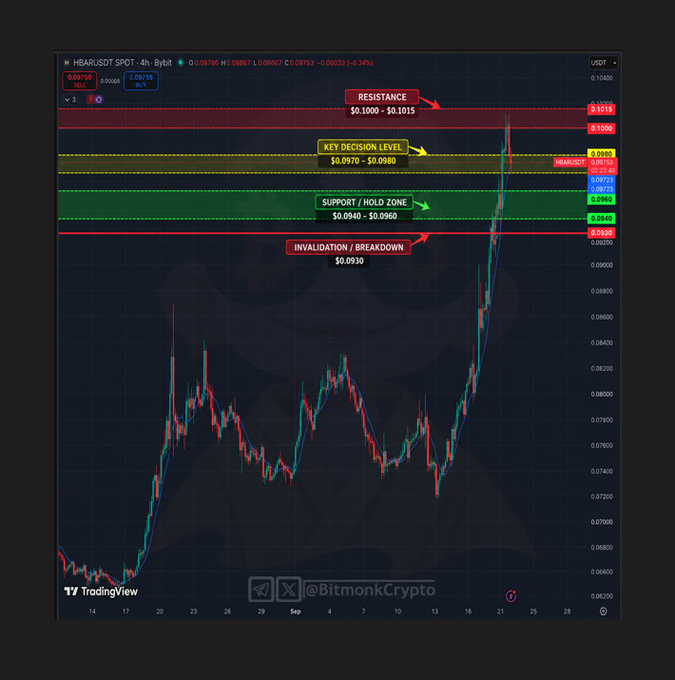Click the $0.0970 - $0.0980 range text
This screenshot has height=680, width=675.
click(363, 161)
